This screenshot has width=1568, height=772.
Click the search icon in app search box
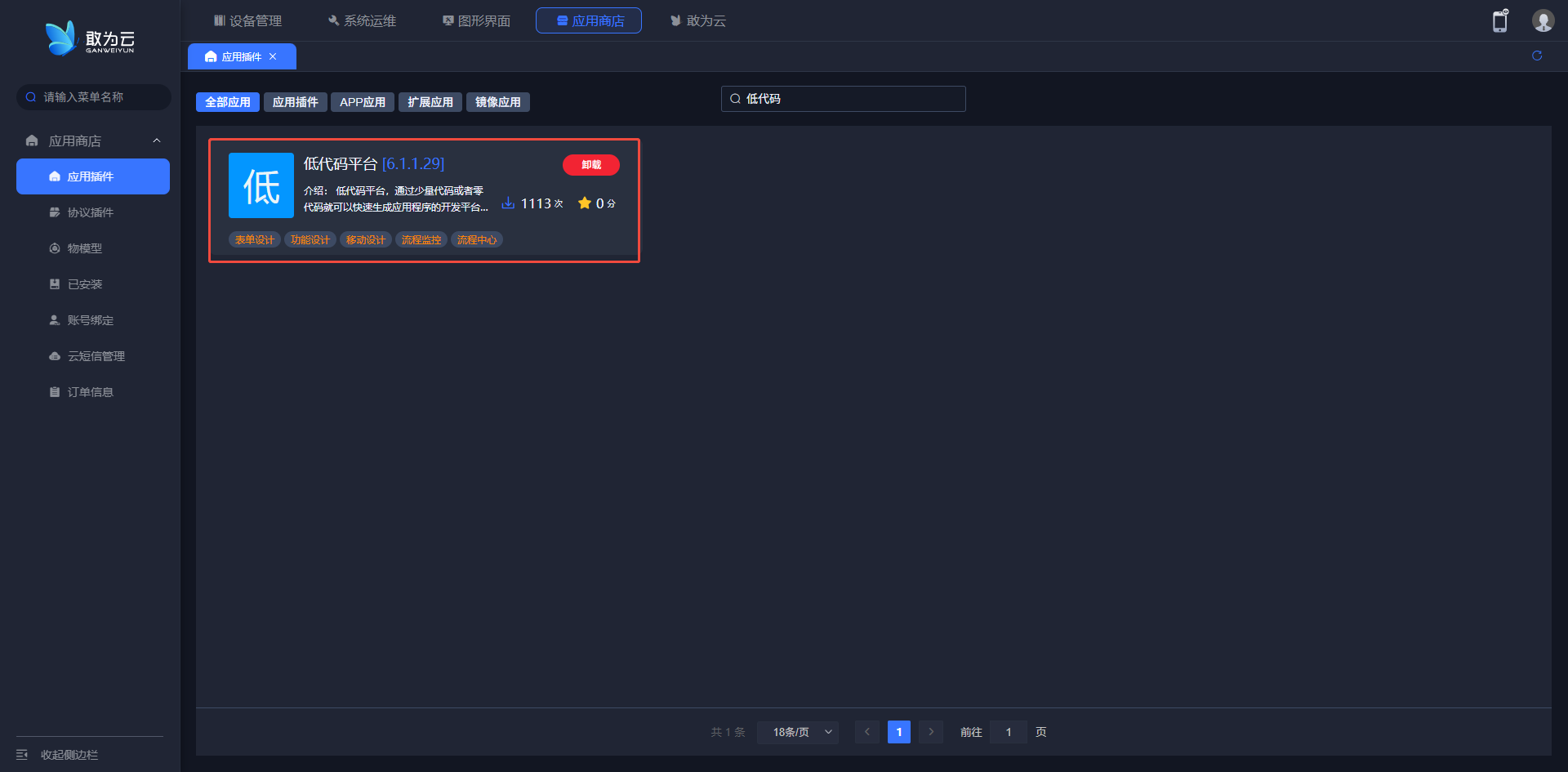[x=735, y=99]
